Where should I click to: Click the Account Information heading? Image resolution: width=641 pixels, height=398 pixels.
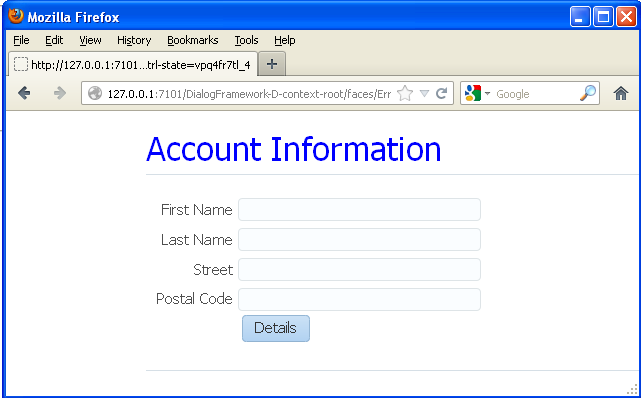coord(294,150)
